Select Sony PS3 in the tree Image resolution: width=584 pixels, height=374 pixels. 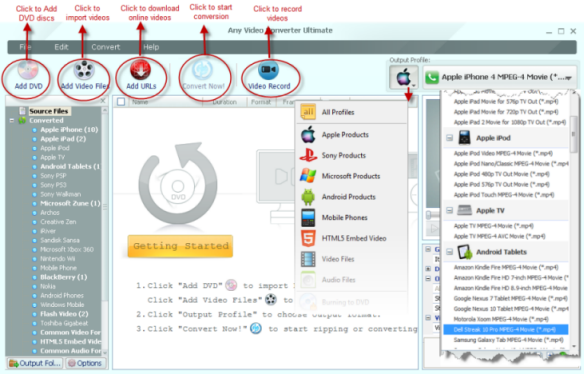click(x=53, y=185)
